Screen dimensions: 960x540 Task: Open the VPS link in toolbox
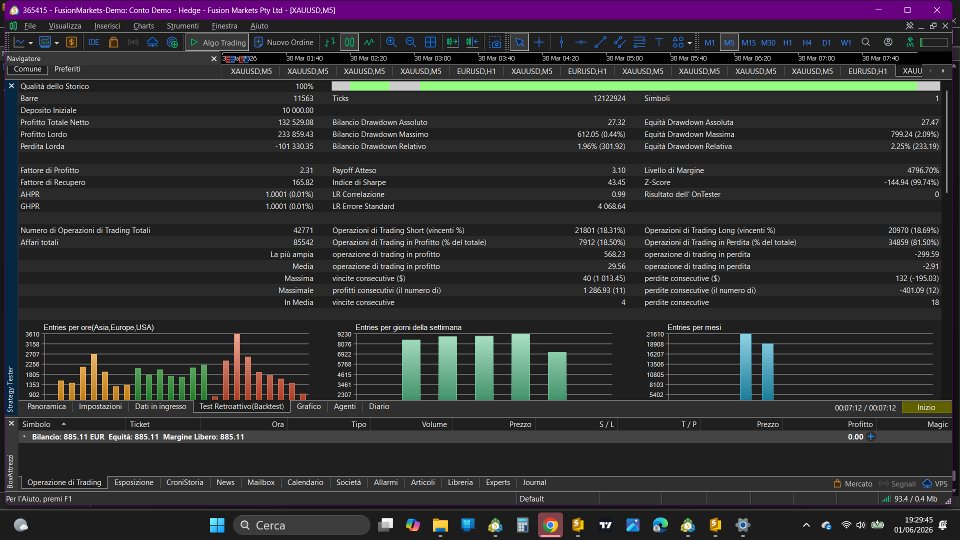point(935,483)
